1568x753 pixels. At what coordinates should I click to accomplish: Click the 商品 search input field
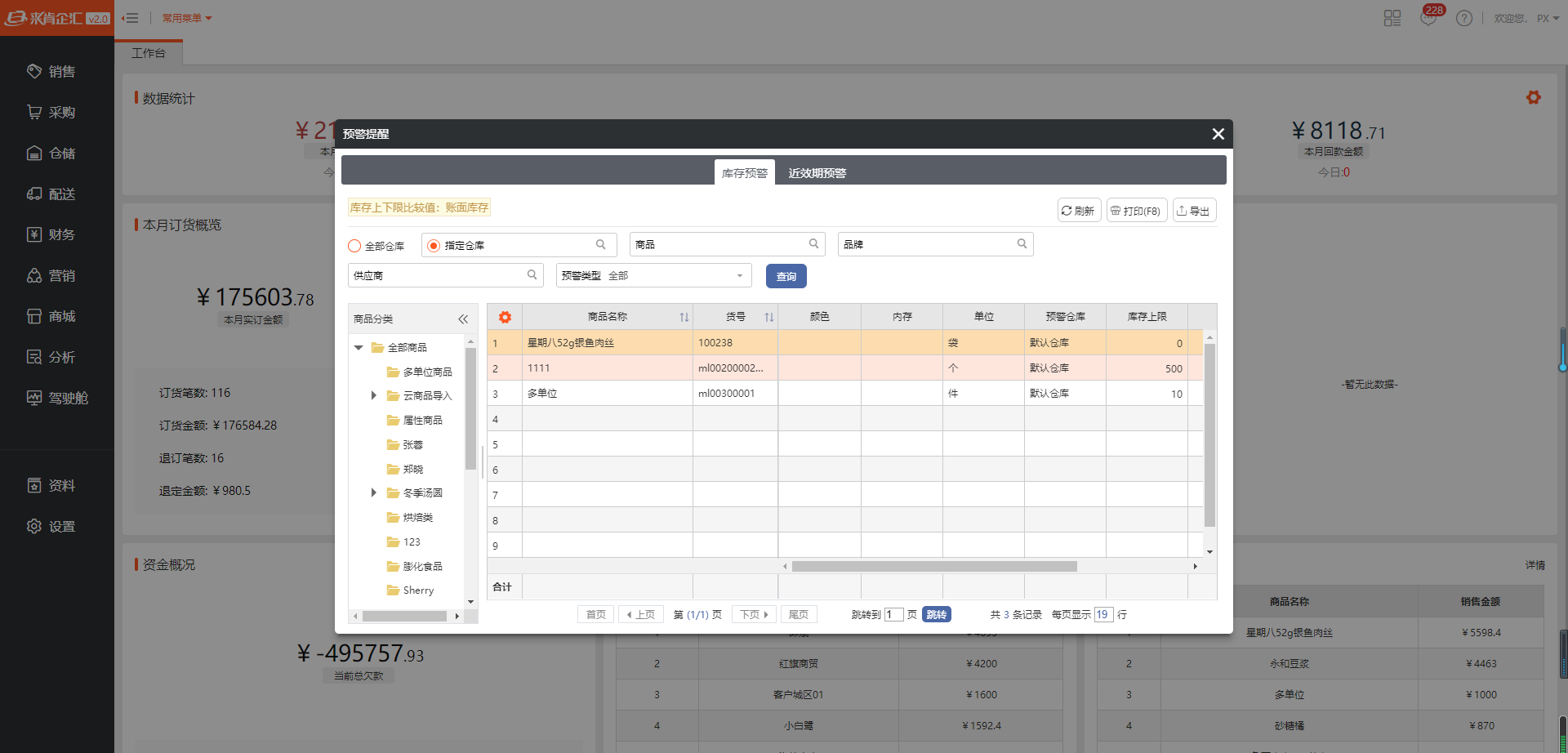[719, 244]
